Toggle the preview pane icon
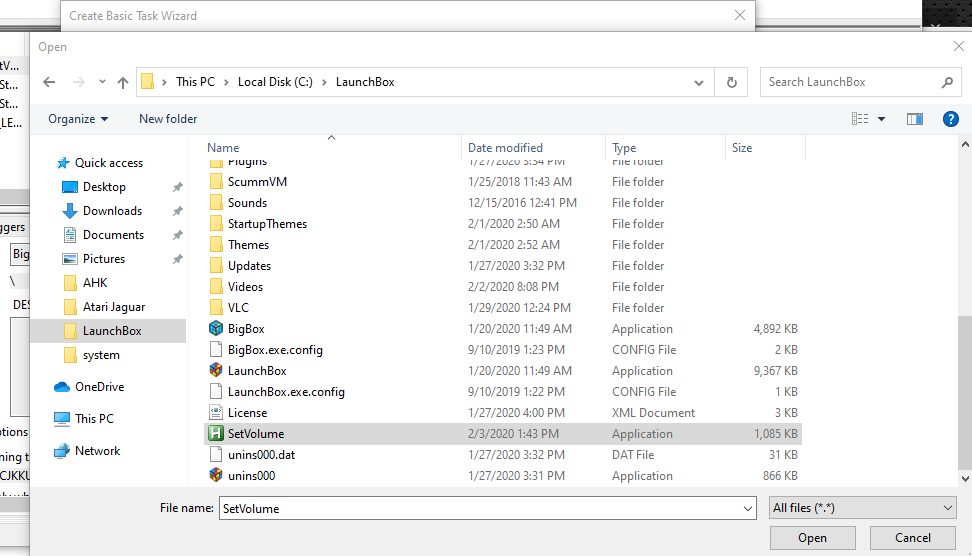972x556 pixels. (914, 119)
